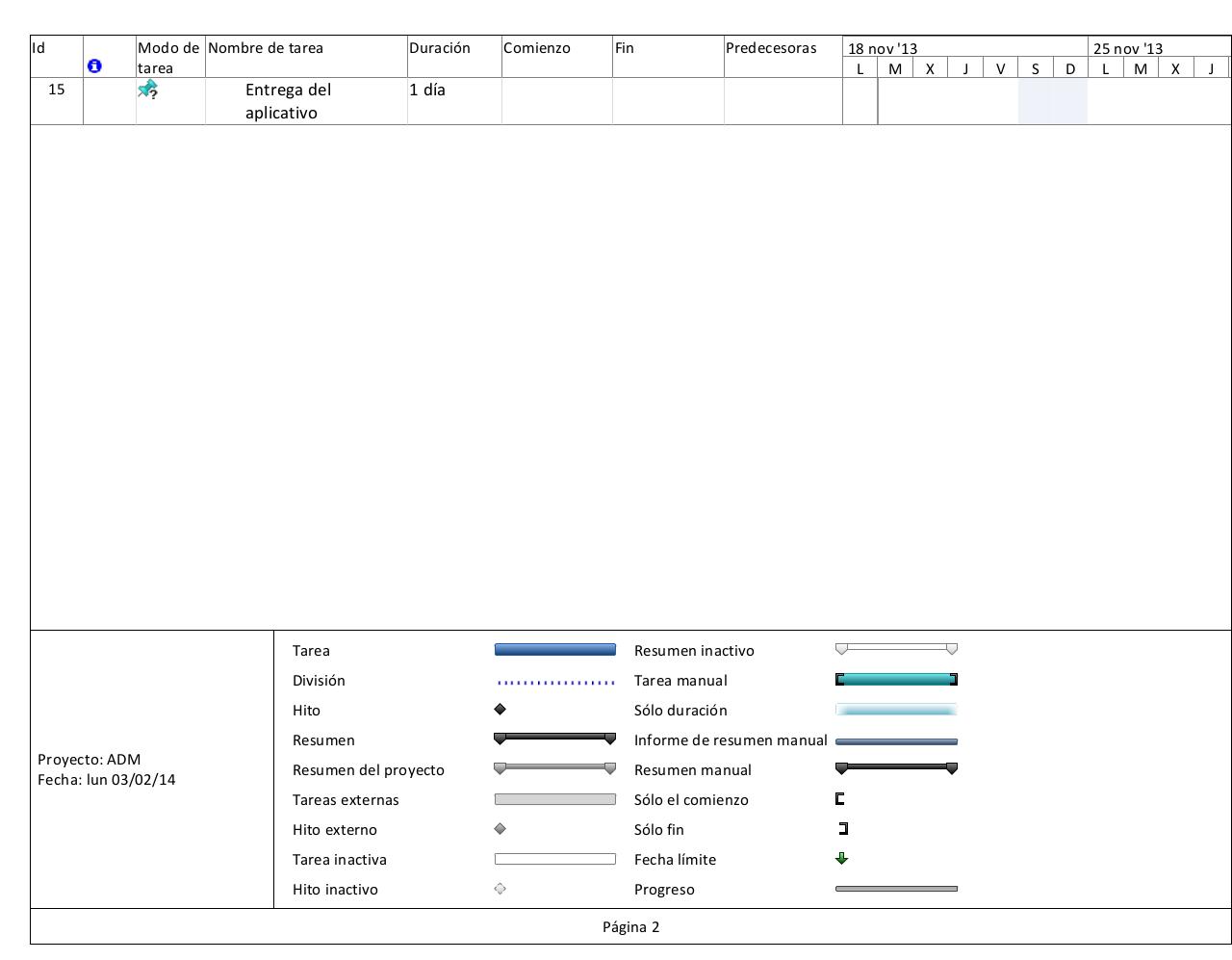The image size is (1232, 960).
Task: Click the Entrega del aplicativo task name
Action: [x=288, y=101]
